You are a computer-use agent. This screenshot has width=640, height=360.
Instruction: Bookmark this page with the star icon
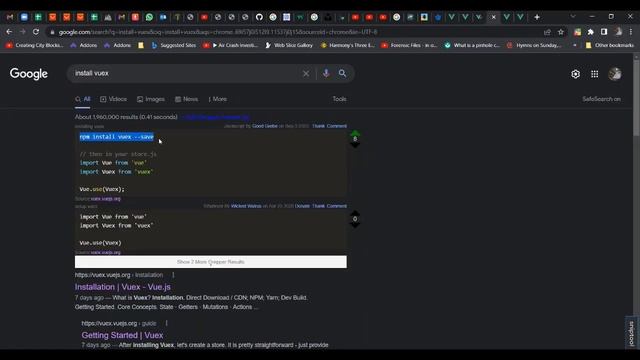pyautogui.click(x=561, y=32)
